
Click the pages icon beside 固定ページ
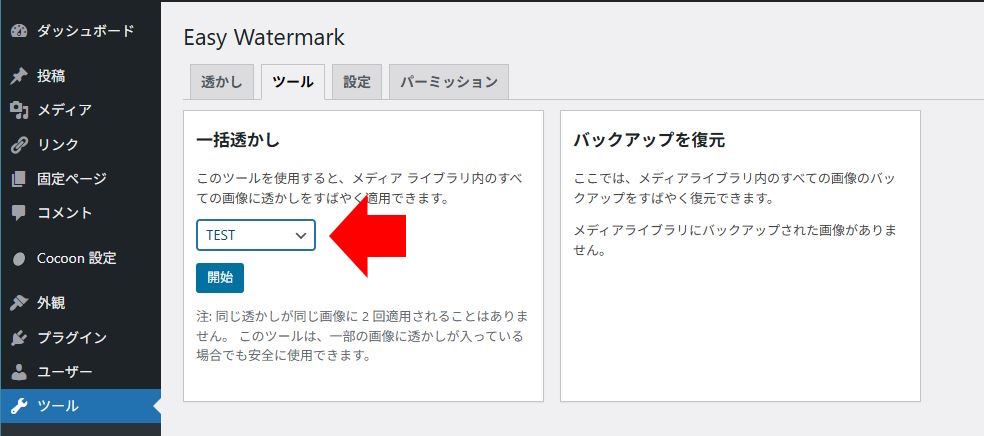click(x=18, y=179)
